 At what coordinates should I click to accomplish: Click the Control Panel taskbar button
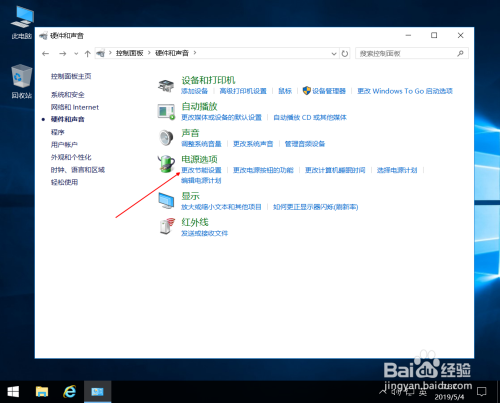pos(97,392)
